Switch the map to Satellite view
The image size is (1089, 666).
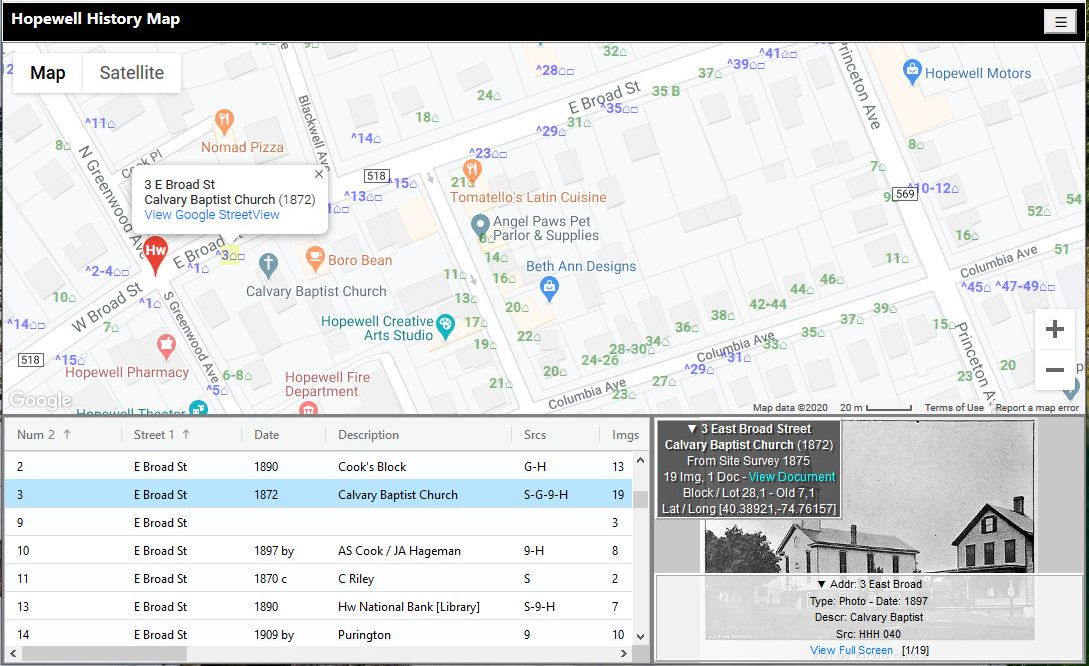pyautogui.click(x=131, y=73)
